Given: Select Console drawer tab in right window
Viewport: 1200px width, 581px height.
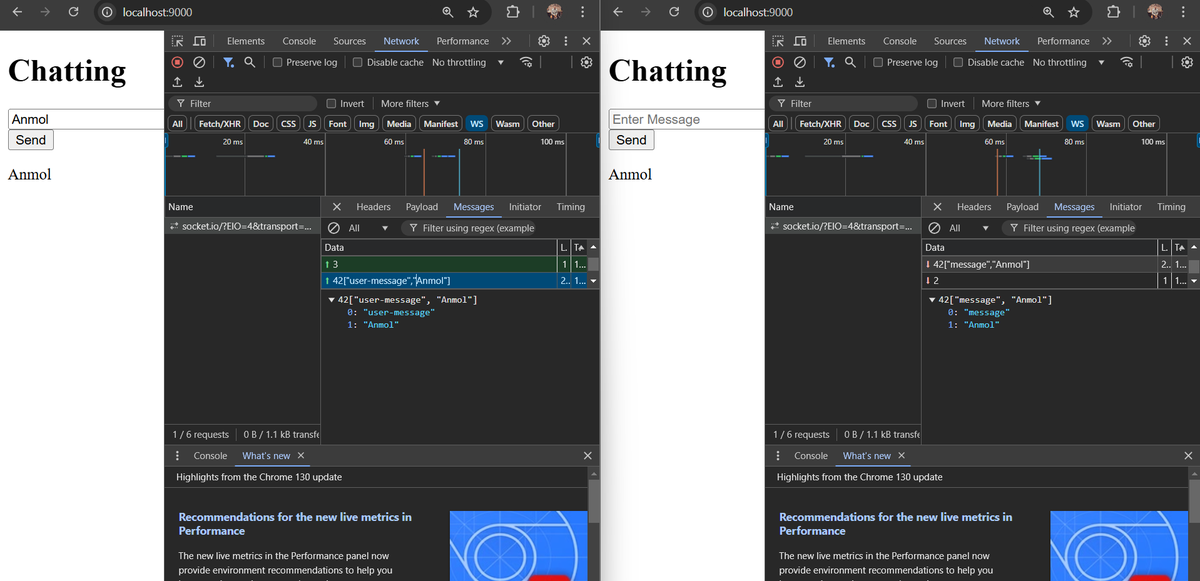Looking at the screenshot, I should (811, 456).
